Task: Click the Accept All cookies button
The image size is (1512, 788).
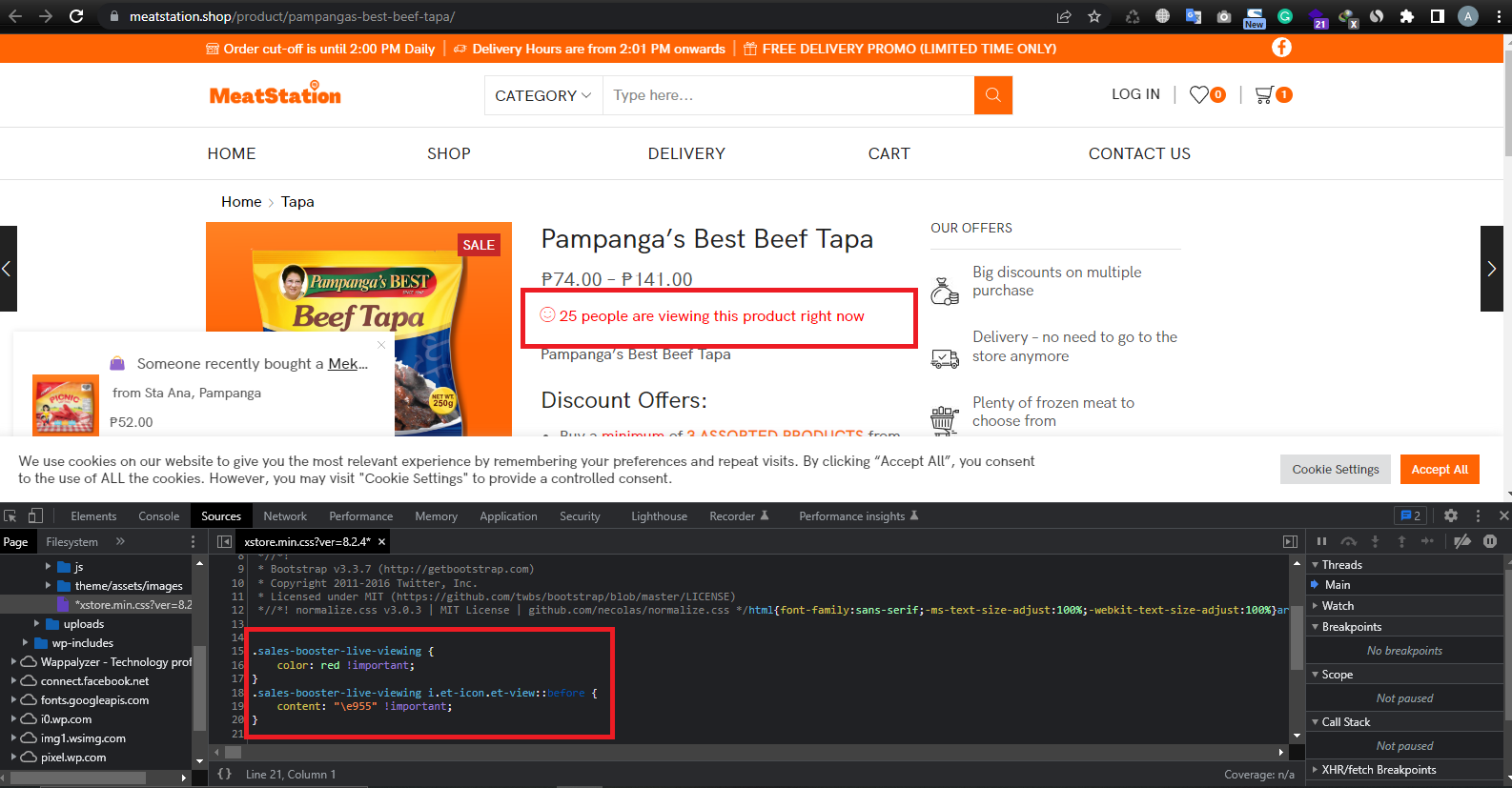Action: click(x=1440, y=469)
